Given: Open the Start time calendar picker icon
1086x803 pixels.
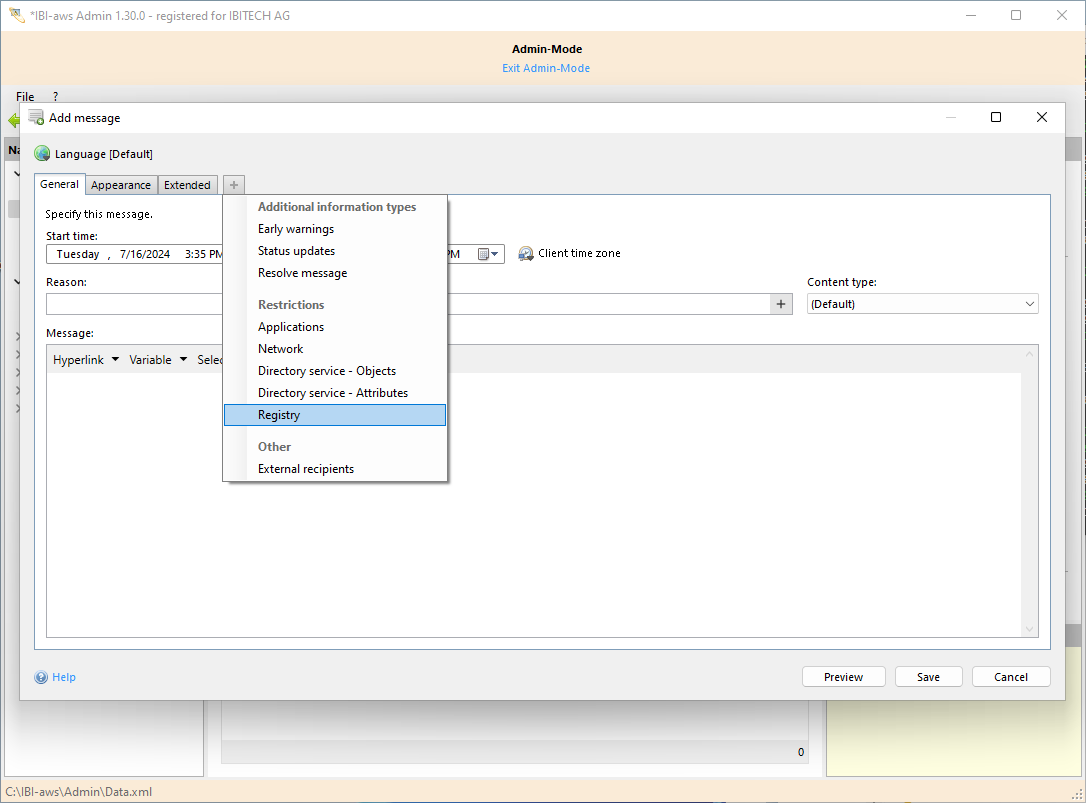Looking at the screenshot, I should tap(483, 253).
